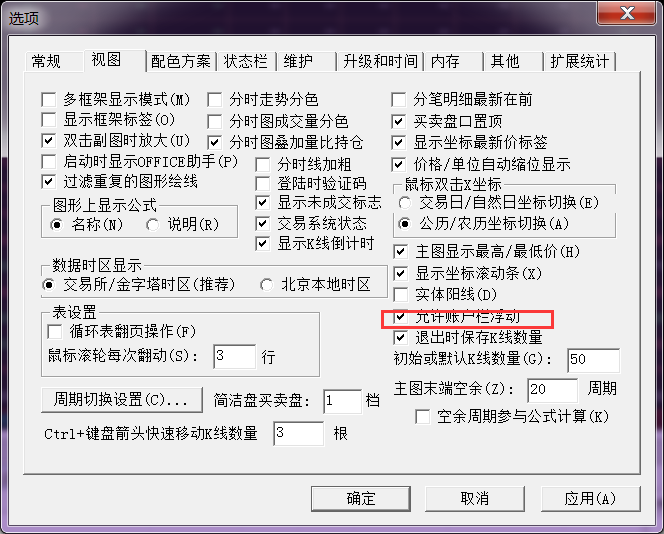
Task: Uncheck 双击副图时放大(U)
Action: point(49,140)
